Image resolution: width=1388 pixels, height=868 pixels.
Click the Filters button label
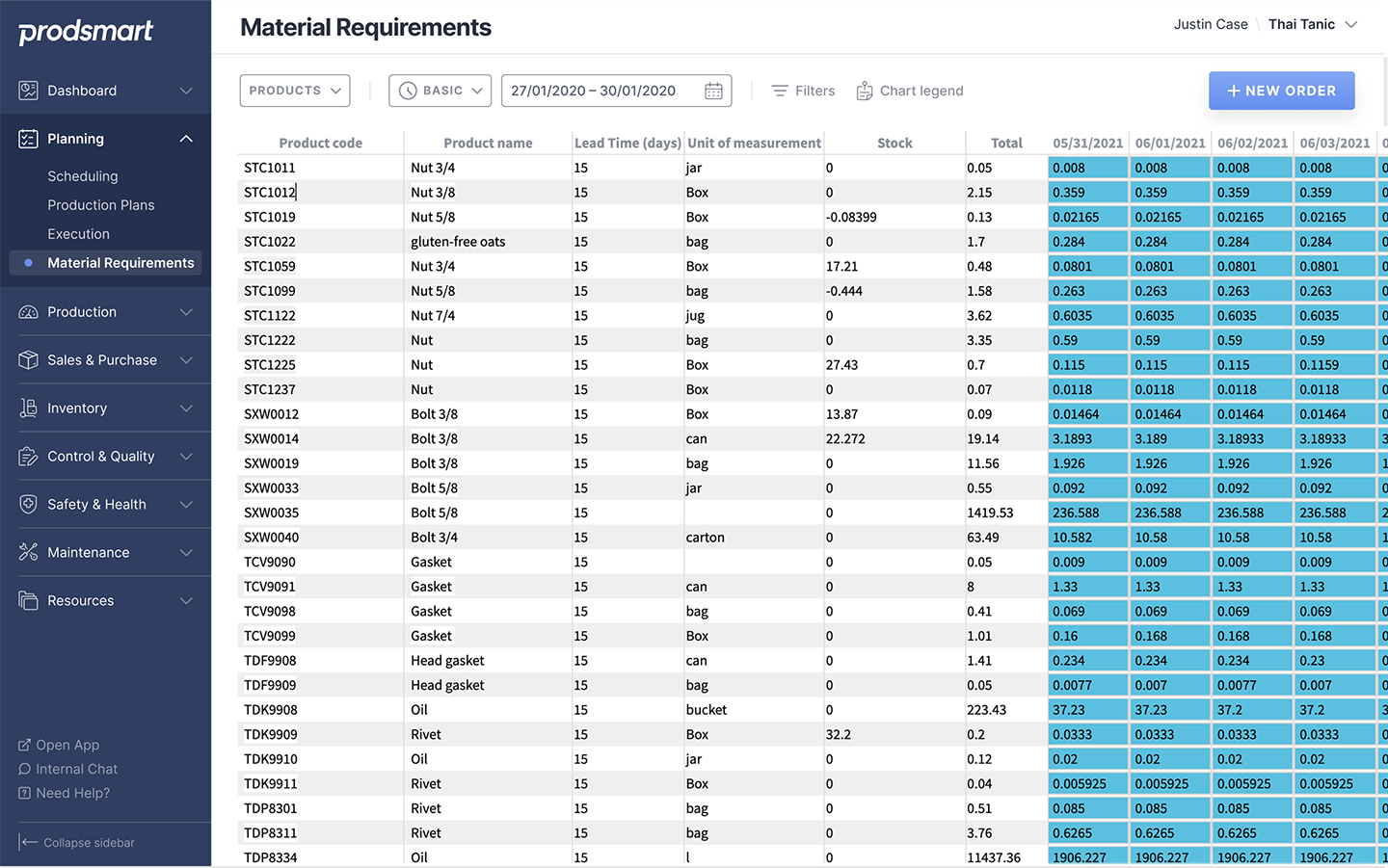click(815, 91)
